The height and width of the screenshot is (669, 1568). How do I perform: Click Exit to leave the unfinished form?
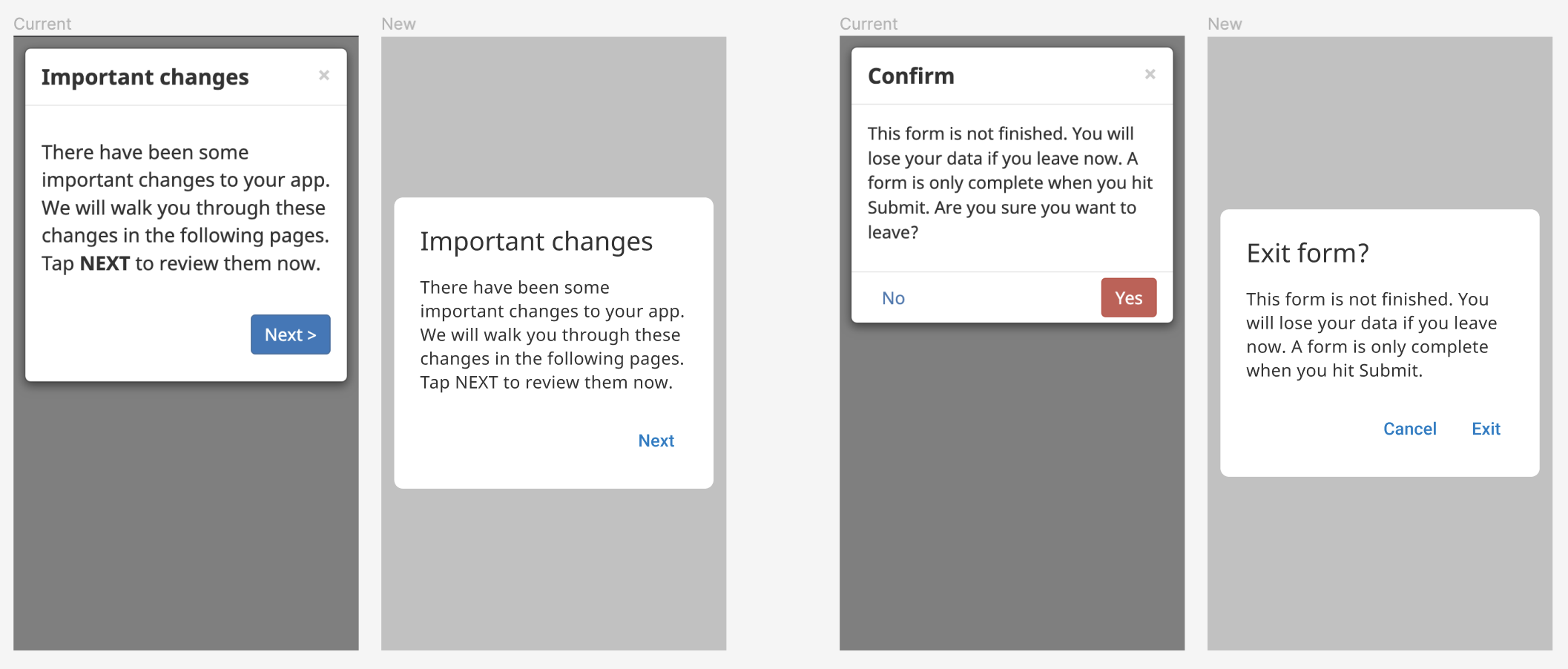tap(1485, 429)
